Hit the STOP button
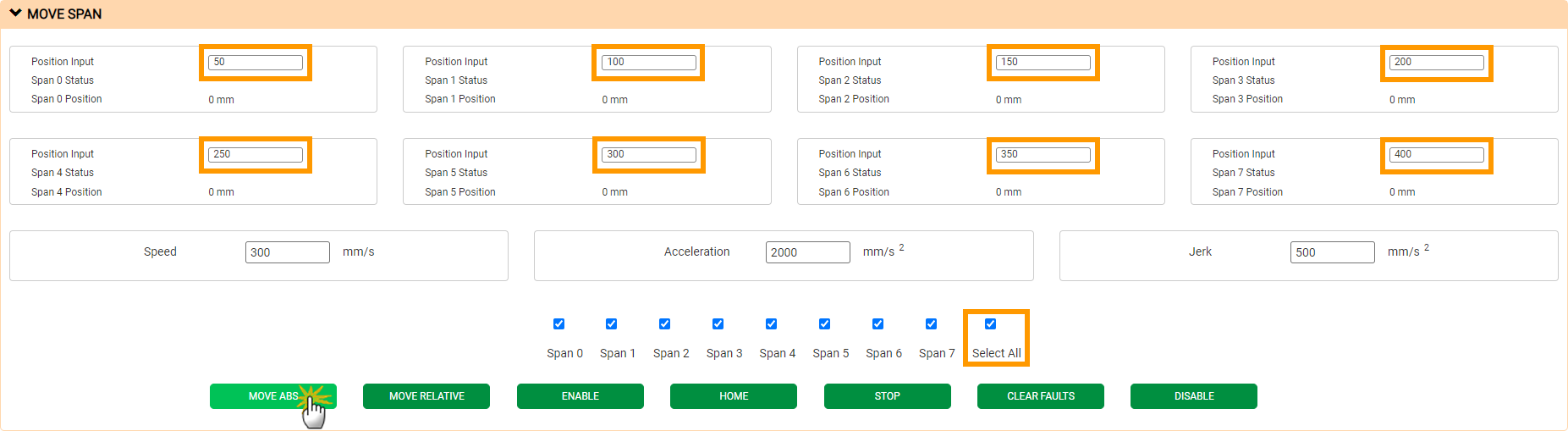Screen dimensions: 1568x431 887,396
